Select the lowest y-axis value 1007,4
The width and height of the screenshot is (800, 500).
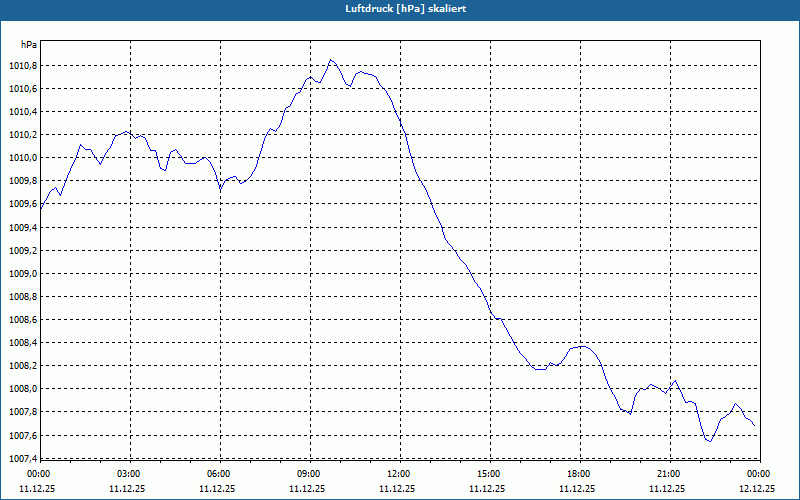pyautogui.click(x=23, y=458)
